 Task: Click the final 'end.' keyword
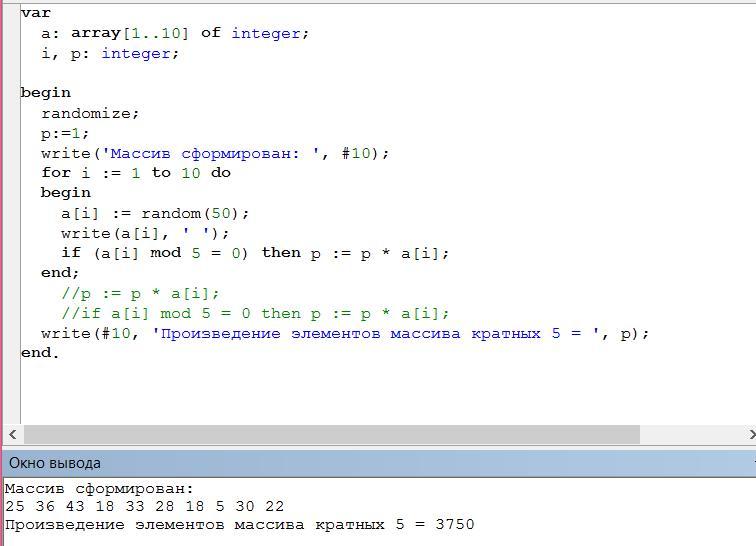coord(40,353)
